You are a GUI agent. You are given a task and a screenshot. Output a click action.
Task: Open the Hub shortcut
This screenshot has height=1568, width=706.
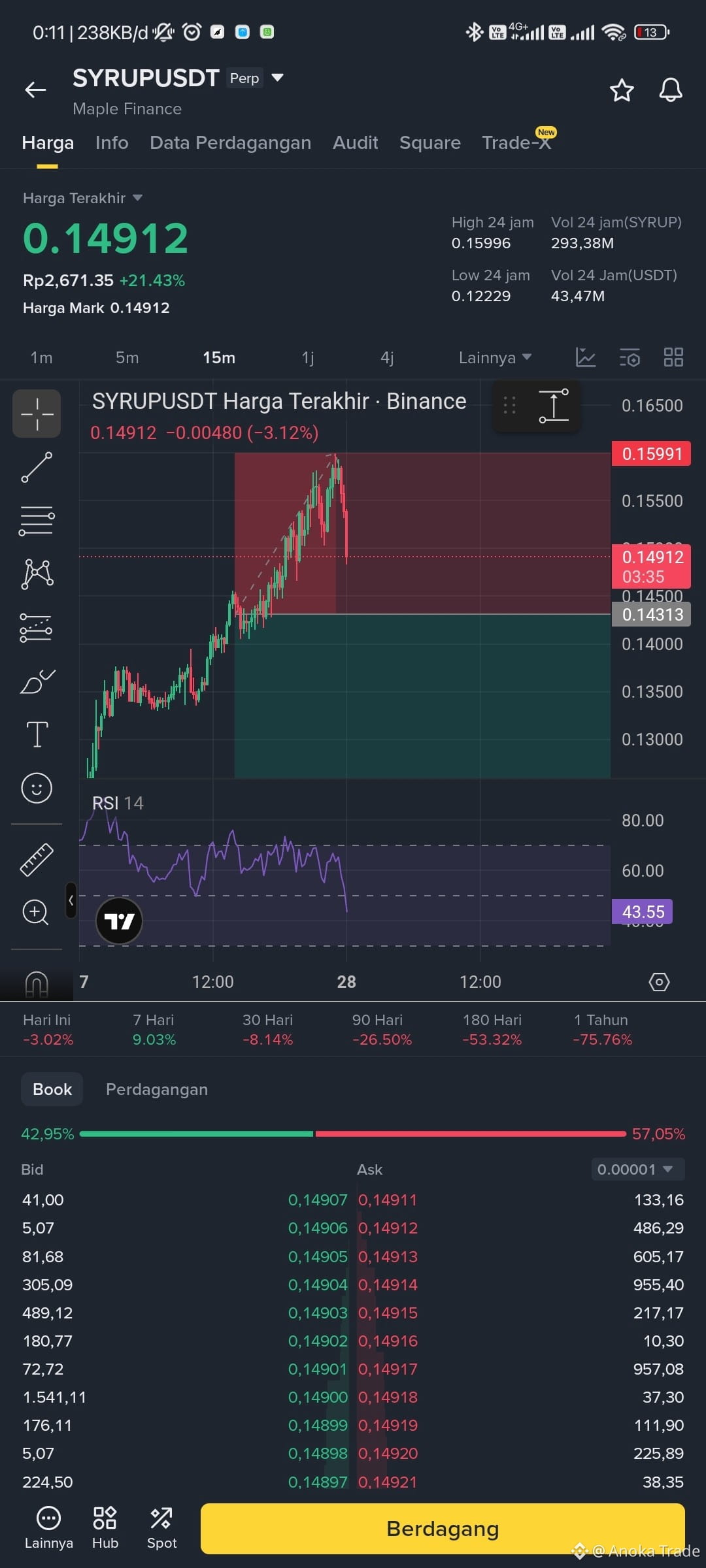[x=105, y=1528]
